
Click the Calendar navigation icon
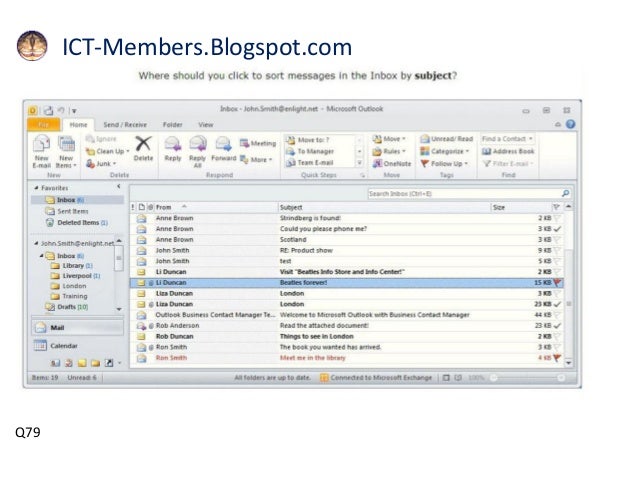(x=40, y=345)
